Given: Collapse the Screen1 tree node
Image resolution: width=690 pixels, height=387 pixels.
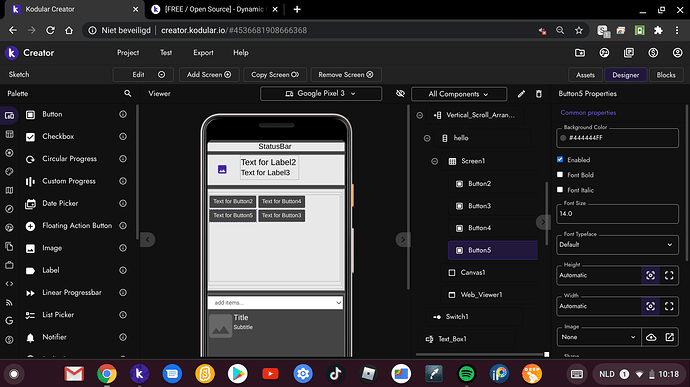Looking at the screenshot, I should click(434, 161).
